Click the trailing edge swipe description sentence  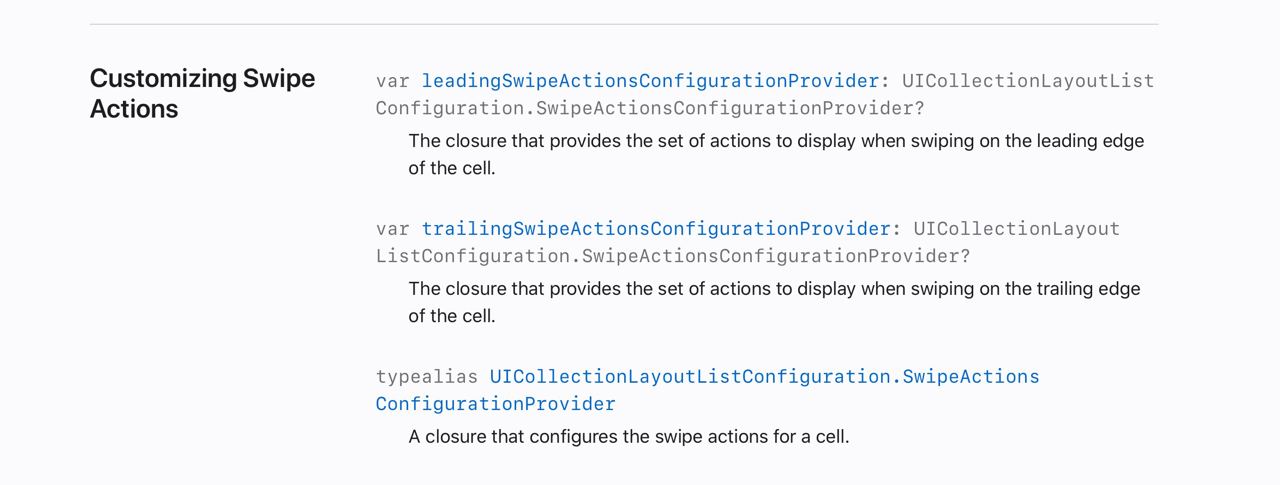[774, 289]
